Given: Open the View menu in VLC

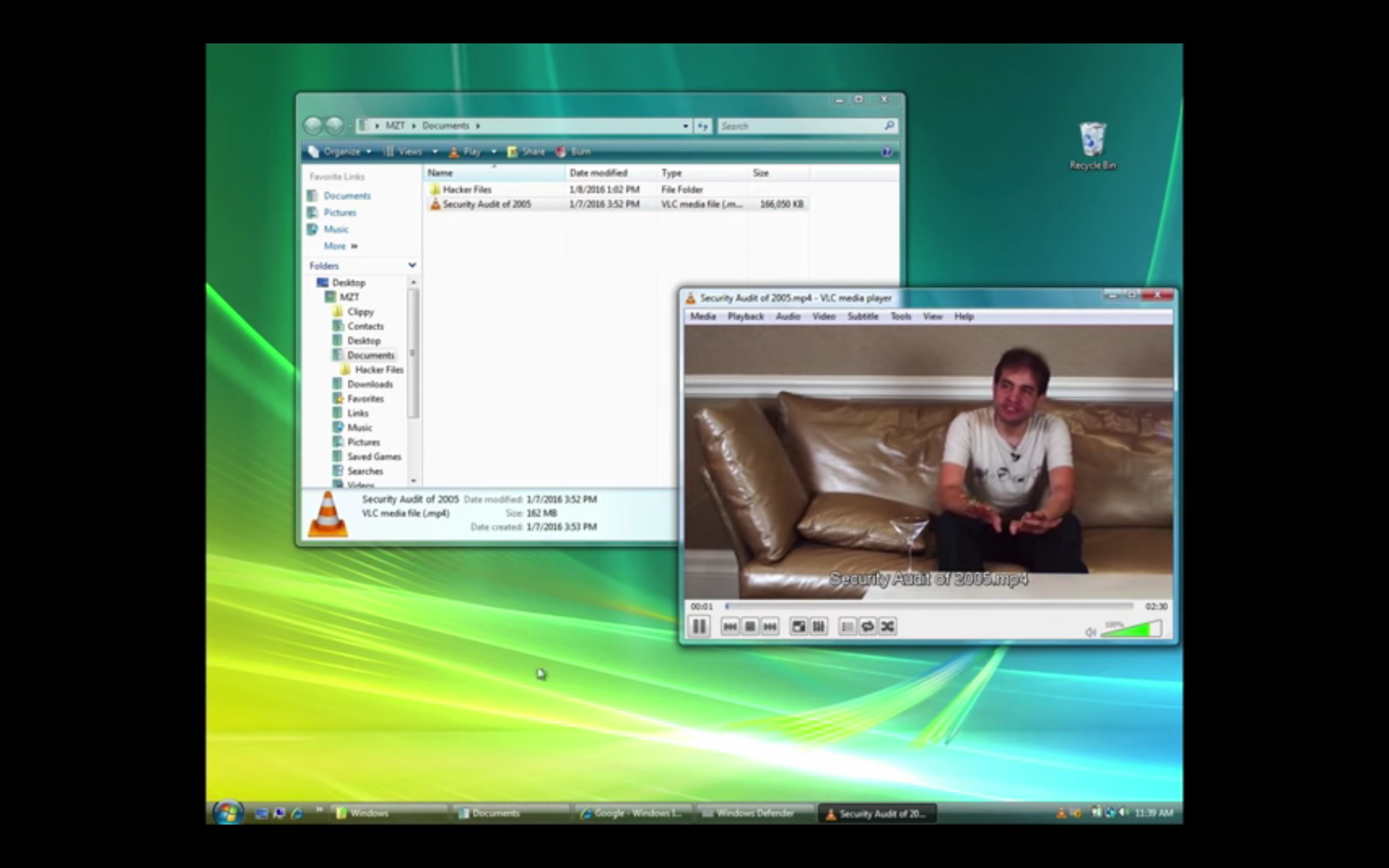Looking at the screenshot, I should click(932, 316).
